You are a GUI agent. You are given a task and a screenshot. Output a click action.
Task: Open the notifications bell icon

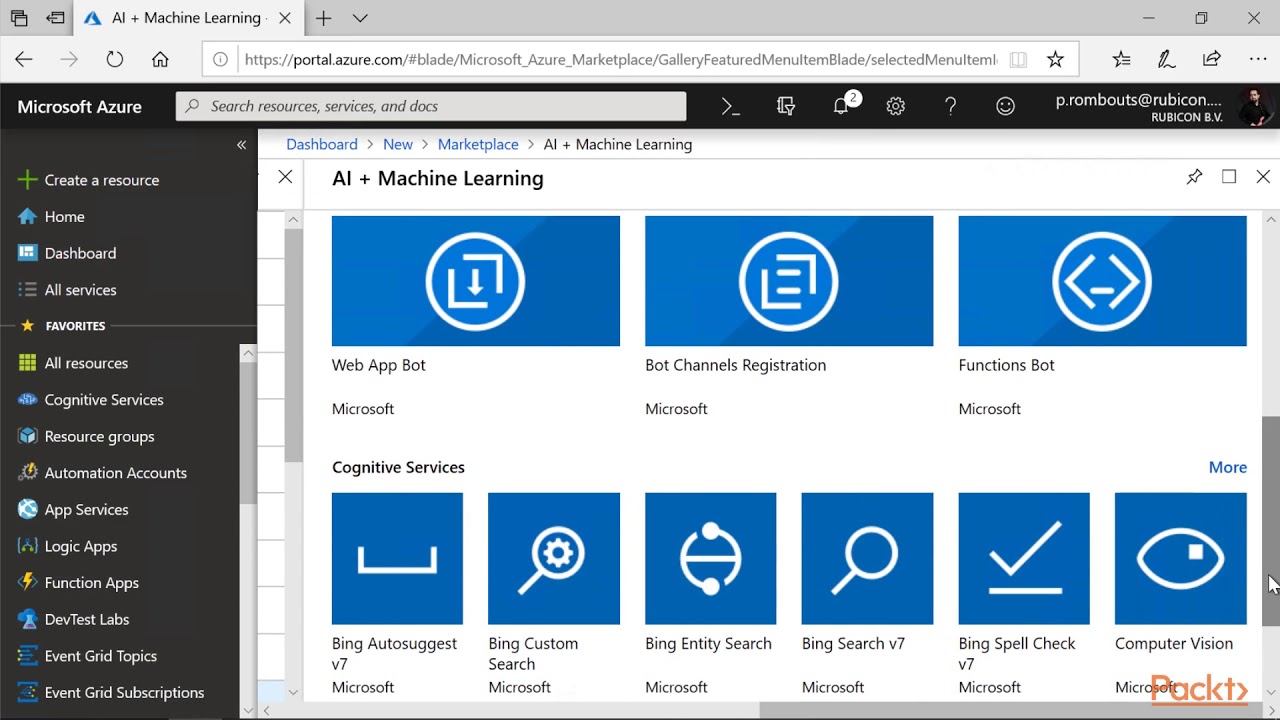pos(841,106)
